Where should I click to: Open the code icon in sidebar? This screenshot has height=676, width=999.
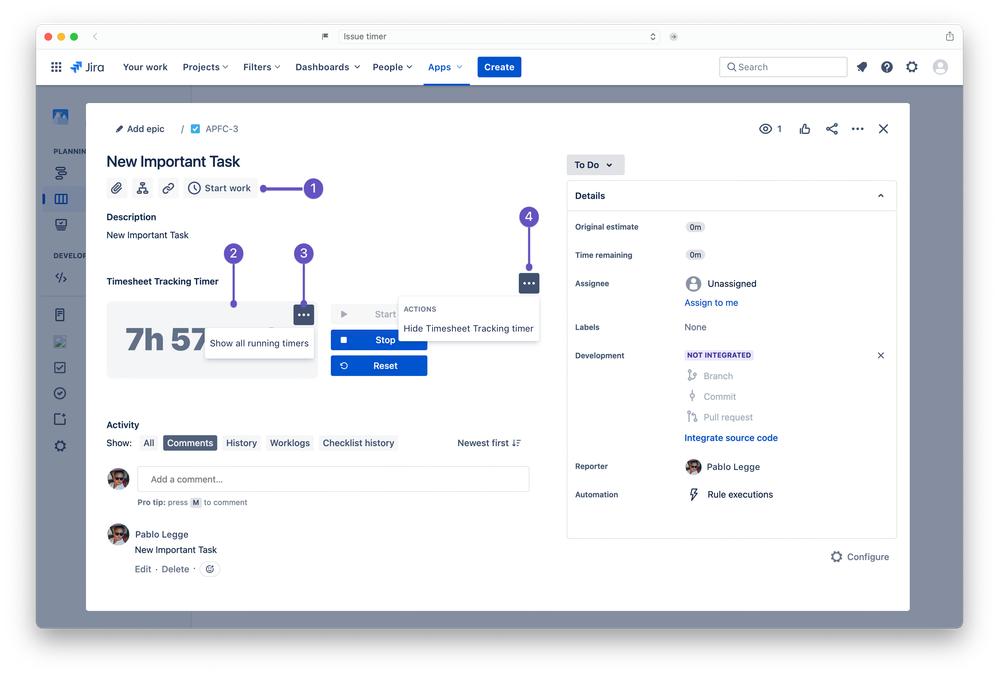click(x=61, y=277)
